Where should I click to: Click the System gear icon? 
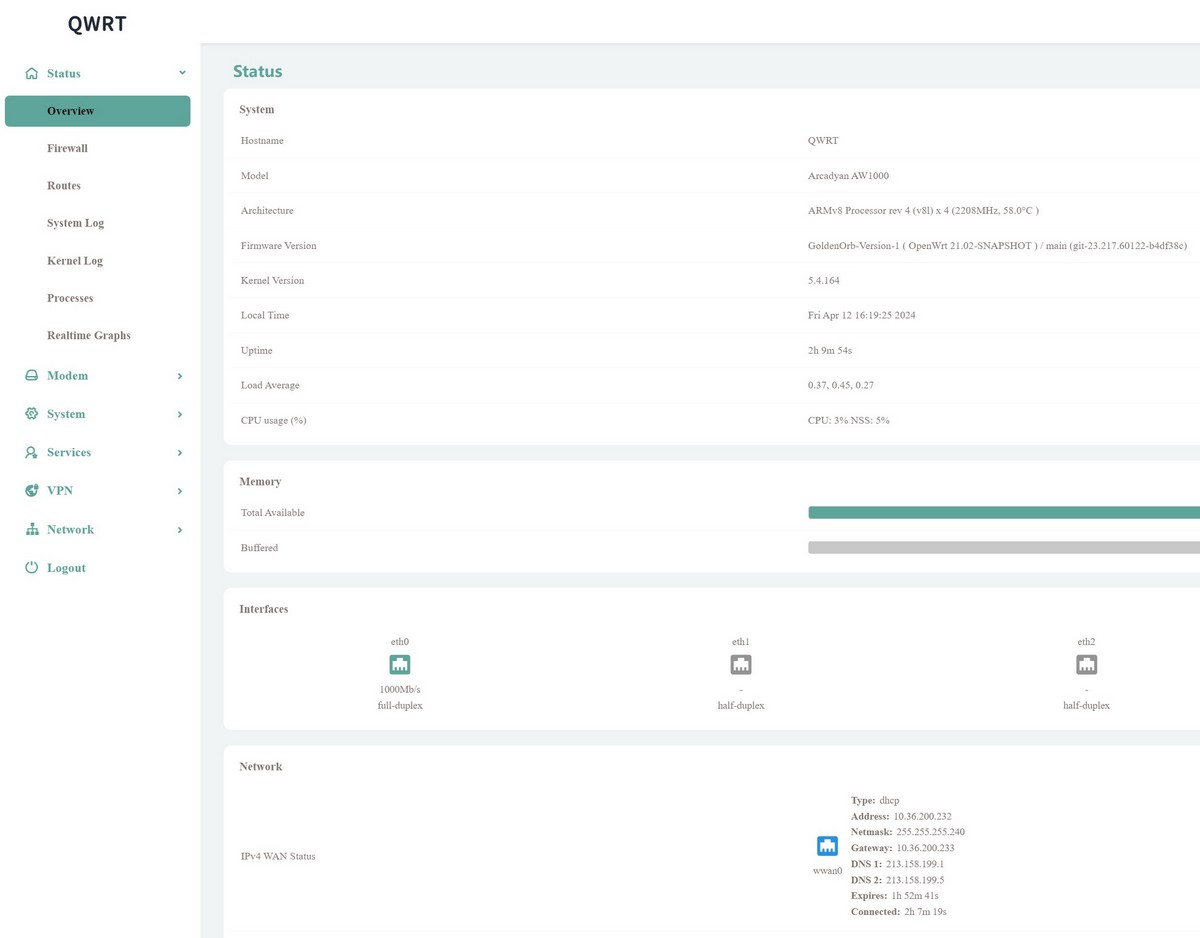tap(31, 414)
